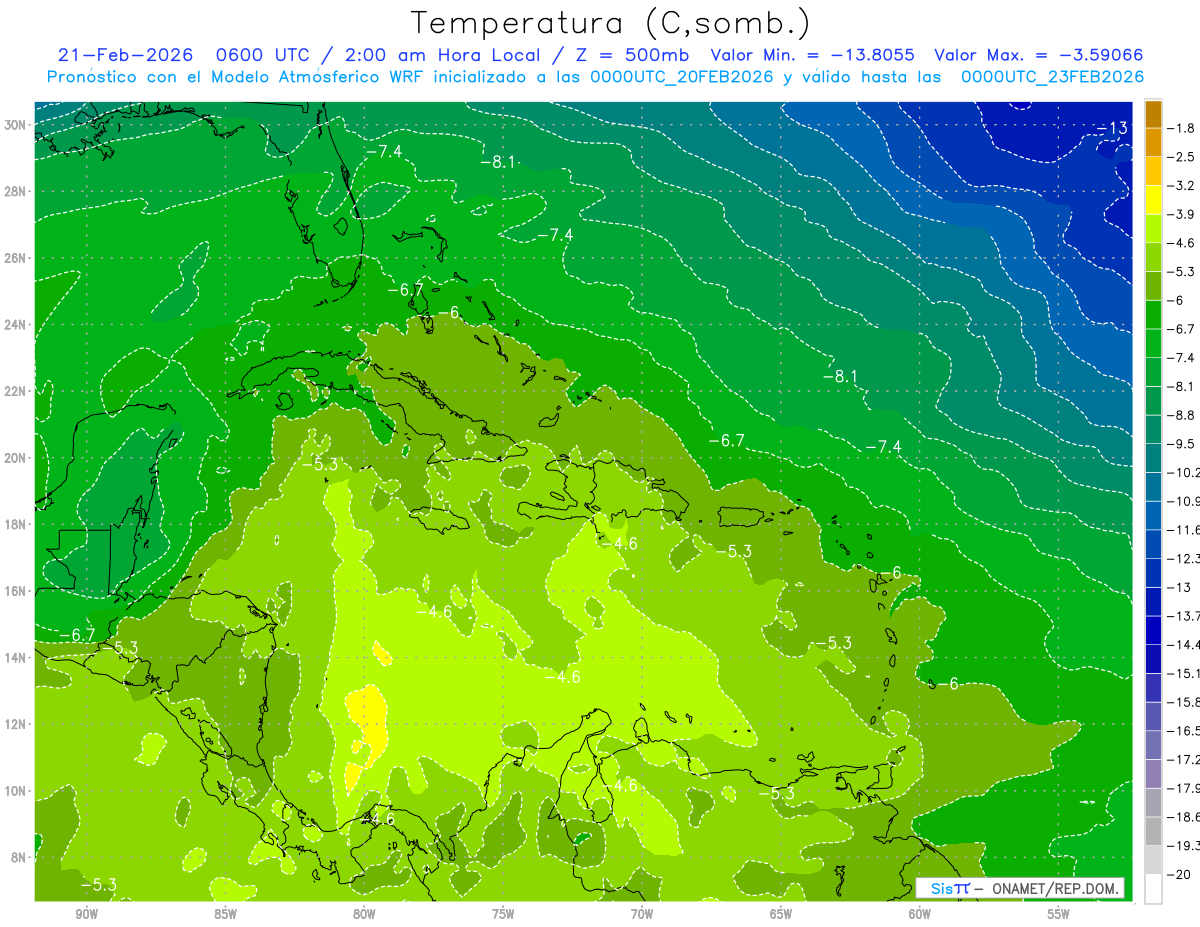Click the "55W" longitude axis label

tap(1059, 915)
